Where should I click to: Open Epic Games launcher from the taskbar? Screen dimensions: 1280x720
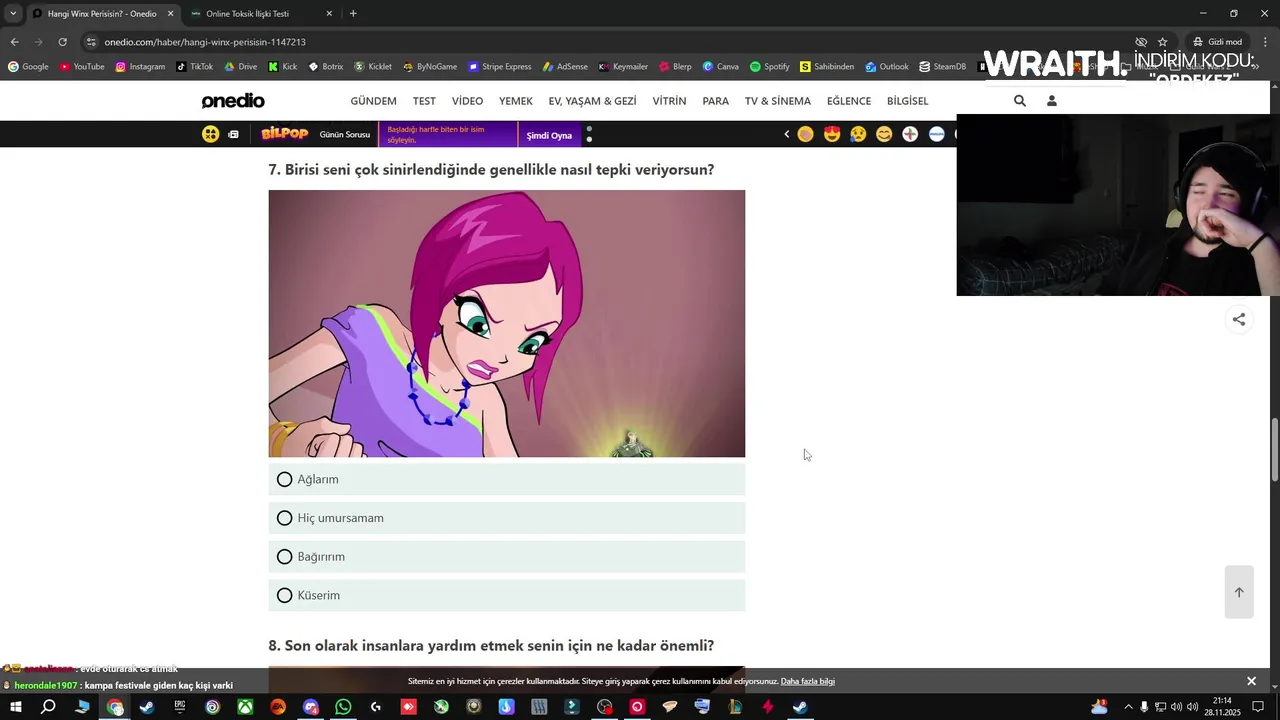pos(180,707)
